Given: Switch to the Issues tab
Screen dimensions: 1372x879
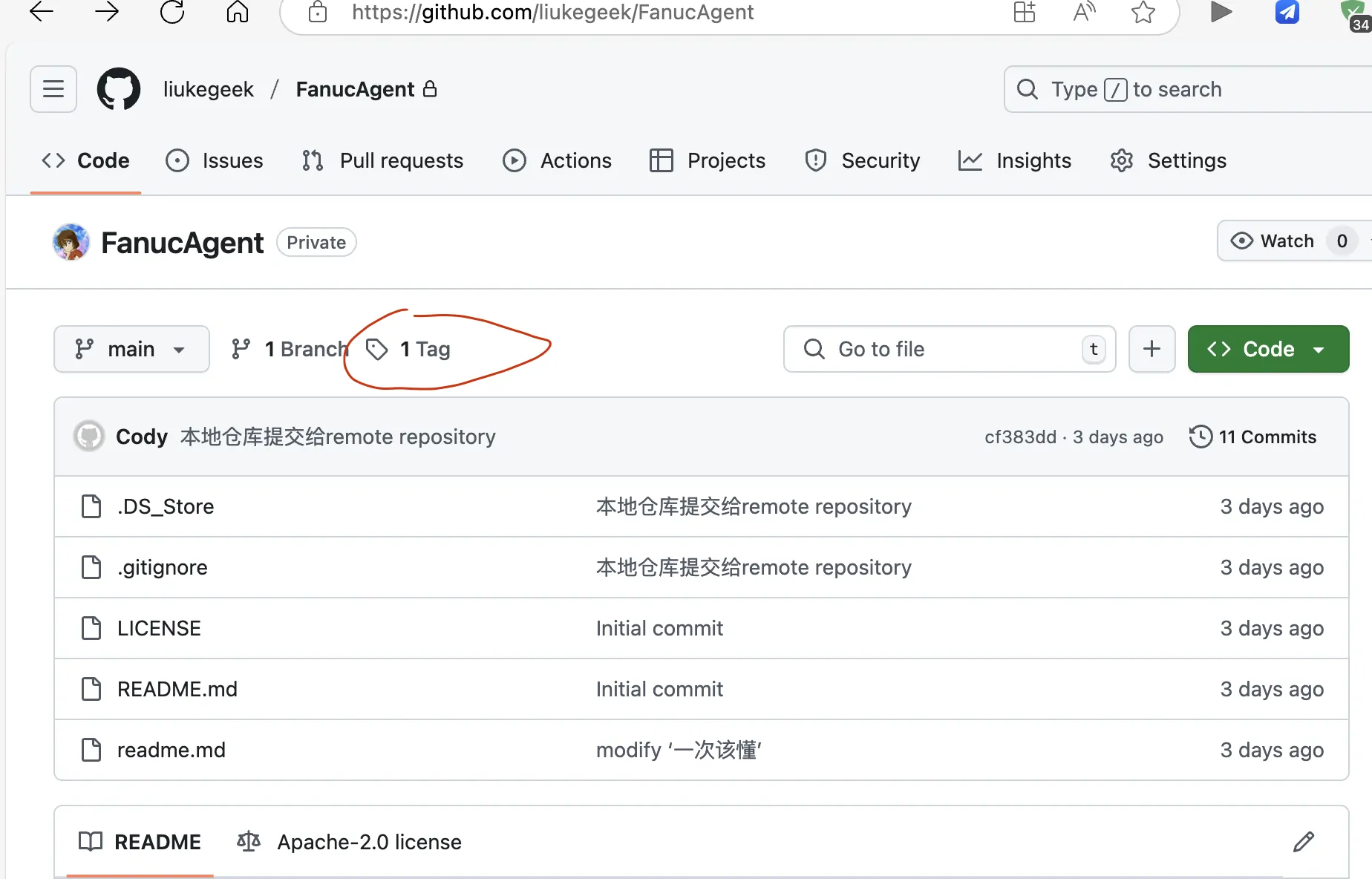Looking at the screenshot, I should coord(215,160).
